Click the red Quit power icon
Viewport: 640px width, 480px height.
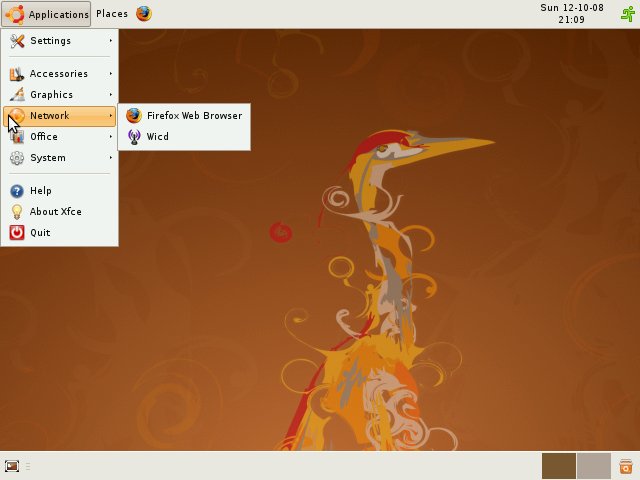tap(17, 233)
